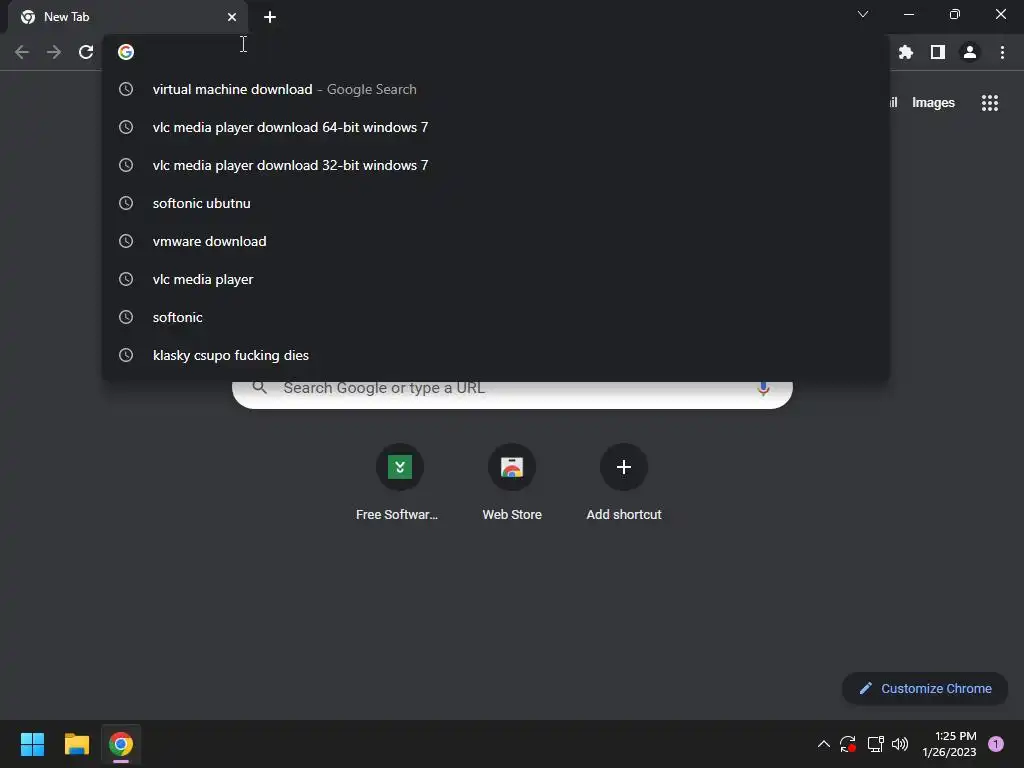Select the vmware download suggestion
The image size is (1024, 768).
(496, 241)
